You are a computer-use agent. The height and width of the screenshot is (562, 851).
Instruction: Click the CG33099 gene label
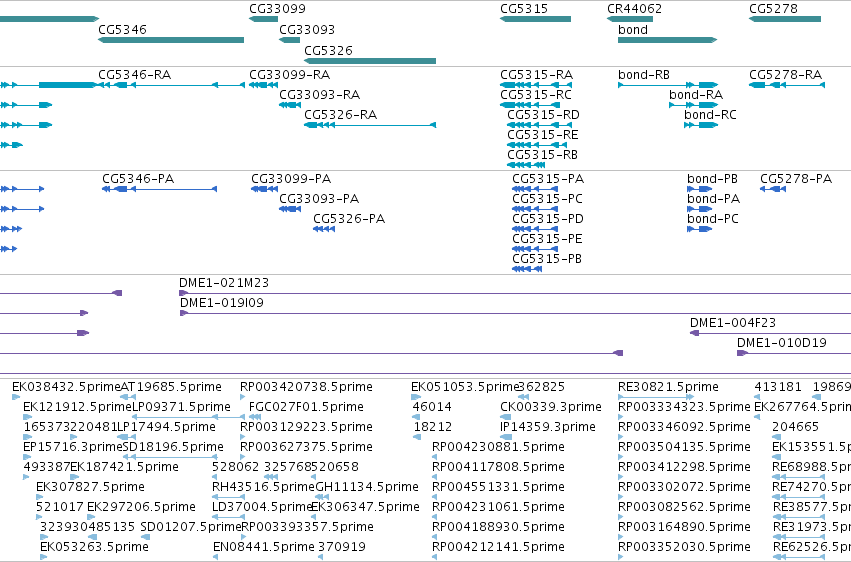pyautogui.click(x=277, y=9)
